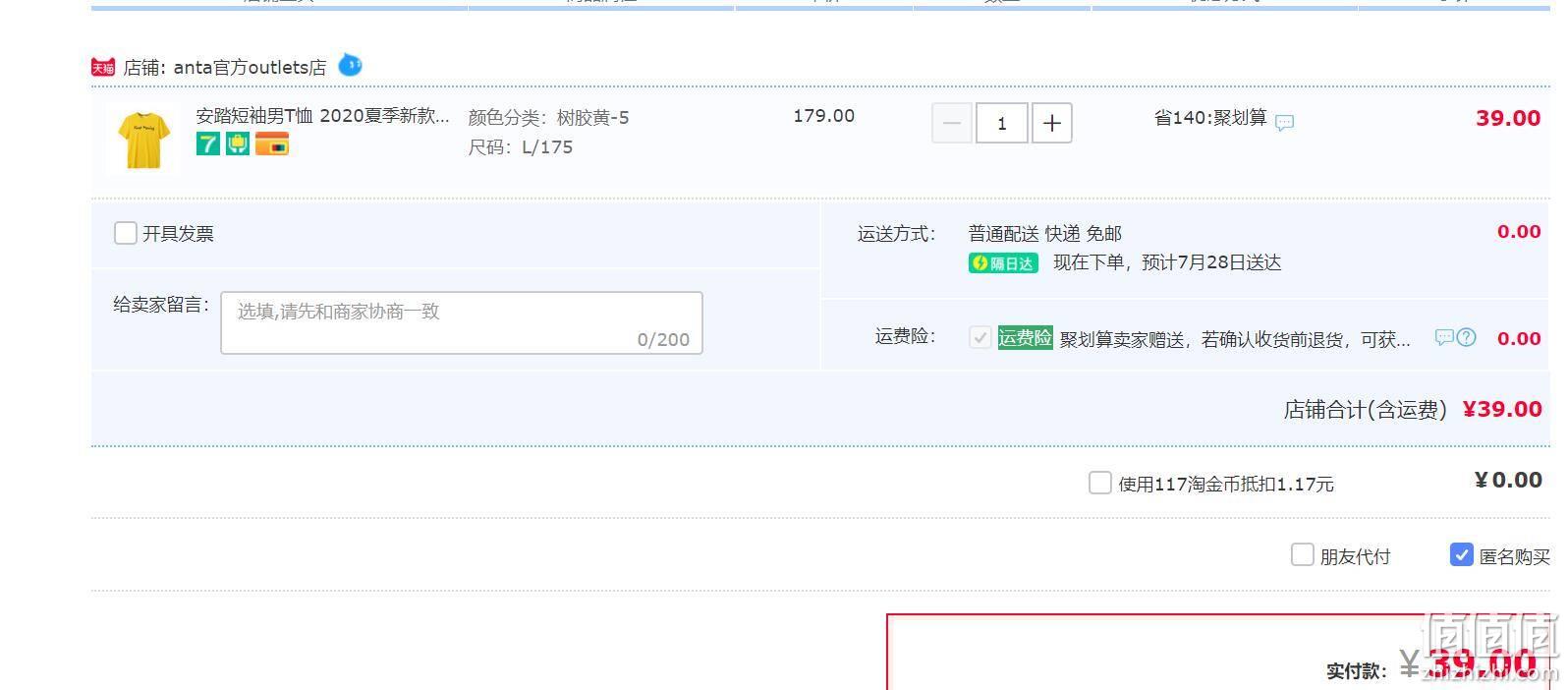The height and width of the screenshot is (690, 1568).
Task: Click the 省140:聚划算 discount text
Action: click(x=1210, y=118)
